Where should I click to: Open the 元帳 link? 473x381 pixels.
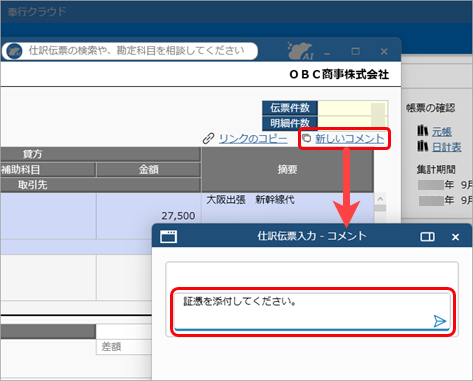pos(442,131)
